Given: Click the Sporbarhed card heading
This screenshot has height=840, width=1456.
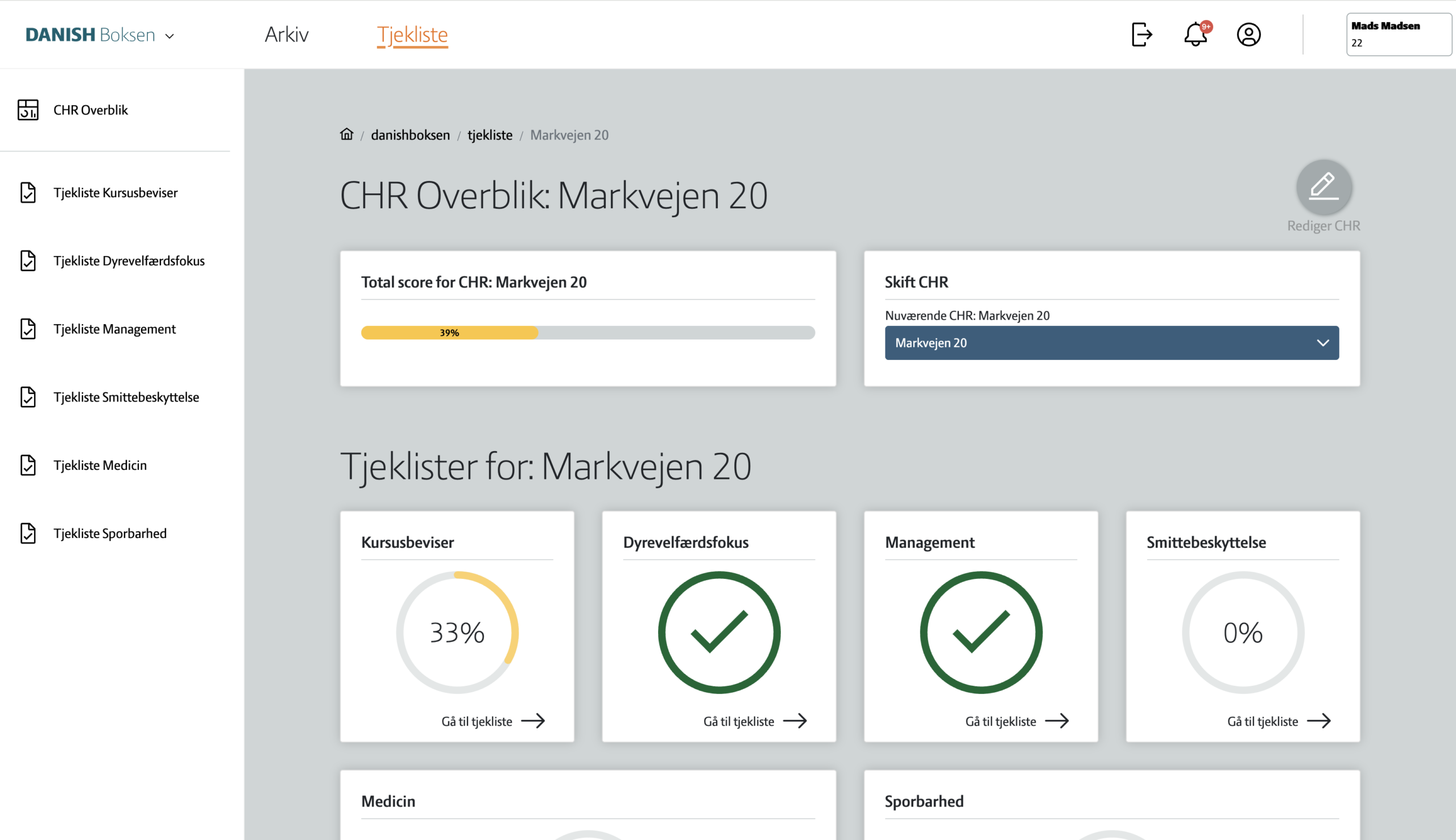Looking at the screenshot, I should pyautogui.click(x=924, y=801).
